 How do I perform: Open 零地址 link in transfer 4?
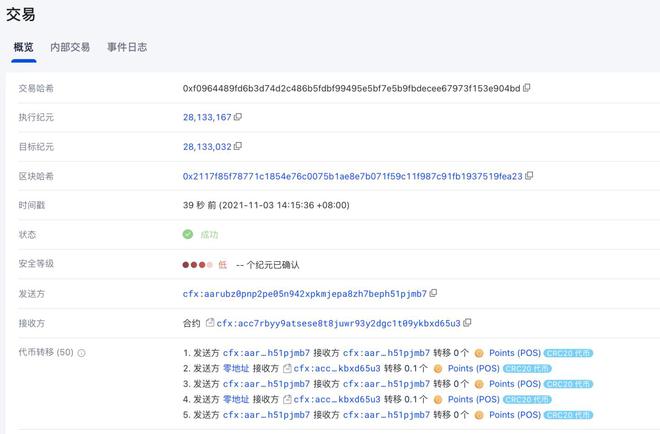[x=236, y=399]
